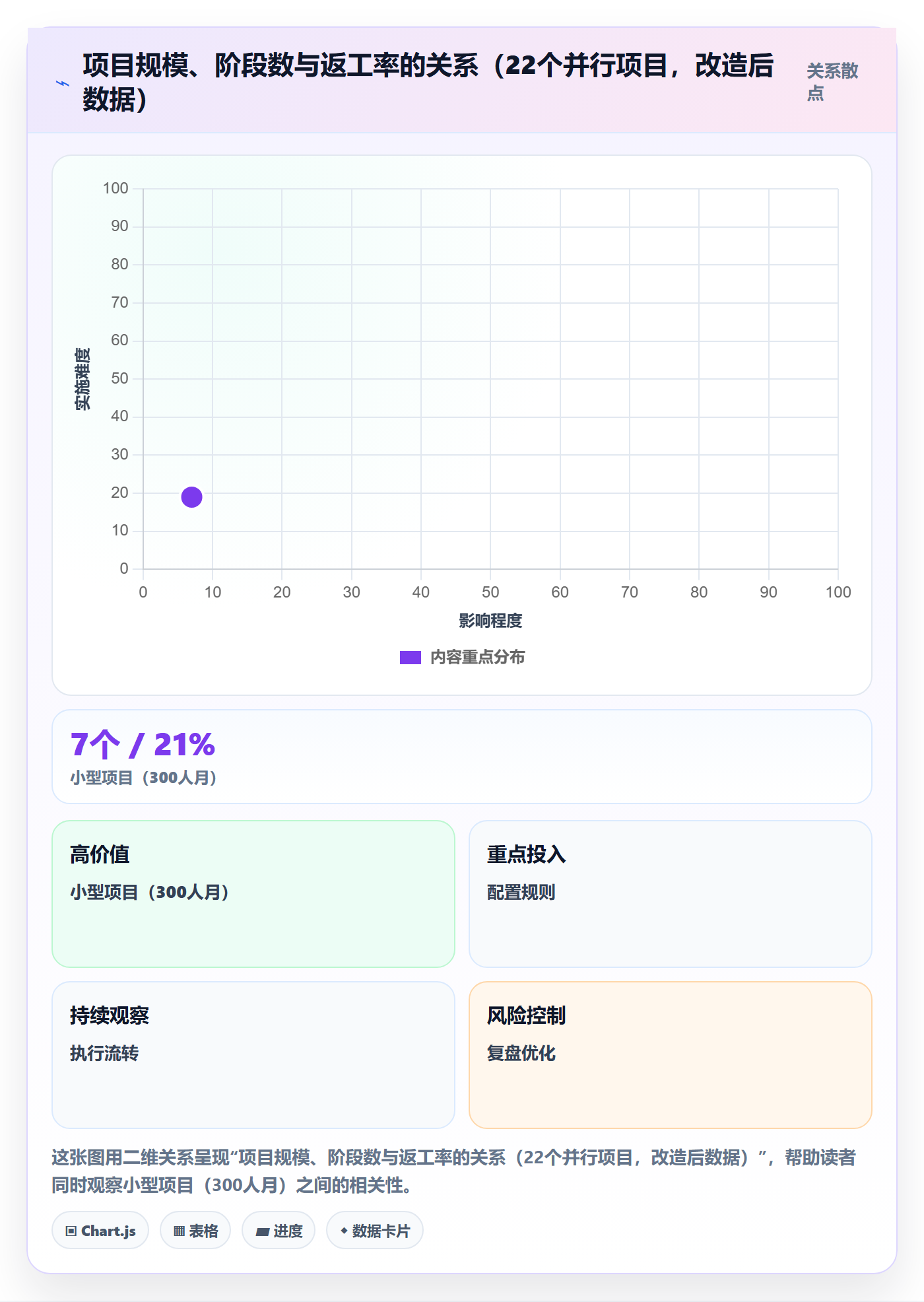Click the 影响程度 x-axis title

tap(490, 621)
